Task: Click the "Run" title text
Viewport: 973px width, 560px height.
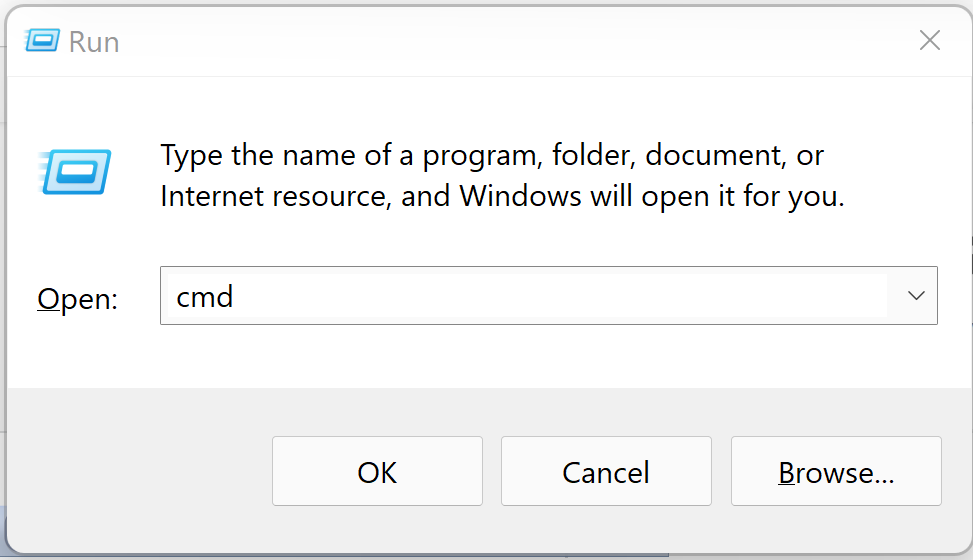Action: click(x=94, y=42)
